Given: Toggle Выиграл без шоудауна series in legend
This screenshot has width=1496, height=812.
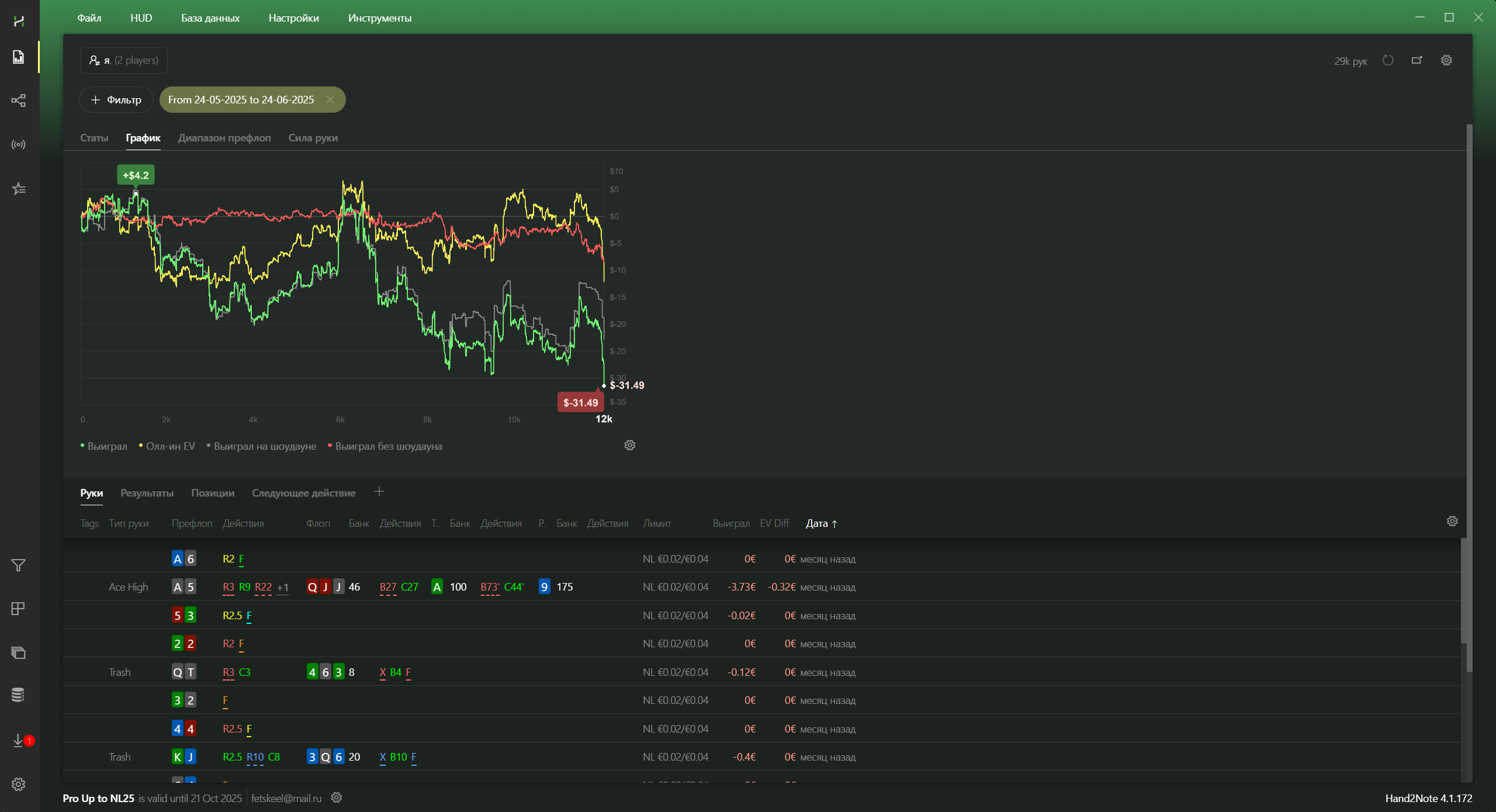Looking at the screenshot, I should tap(385, 446).
